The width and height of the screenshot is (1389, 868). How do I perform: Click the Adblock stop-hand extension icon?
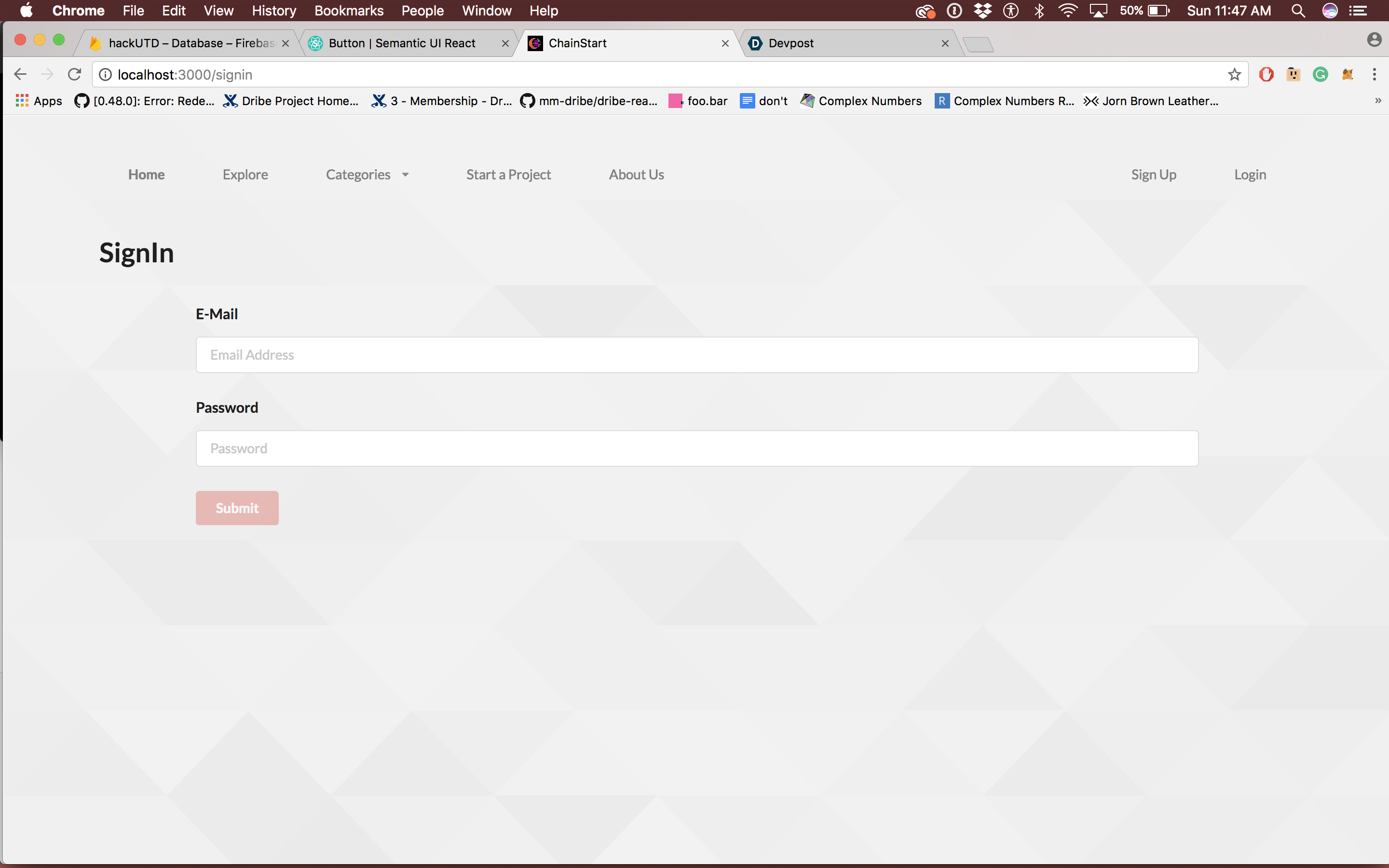coord(1266,75)
